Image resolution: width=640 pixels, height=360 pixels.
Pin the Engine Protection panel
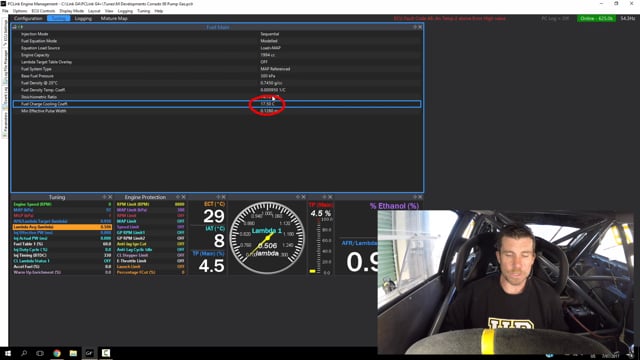point(178,197)
